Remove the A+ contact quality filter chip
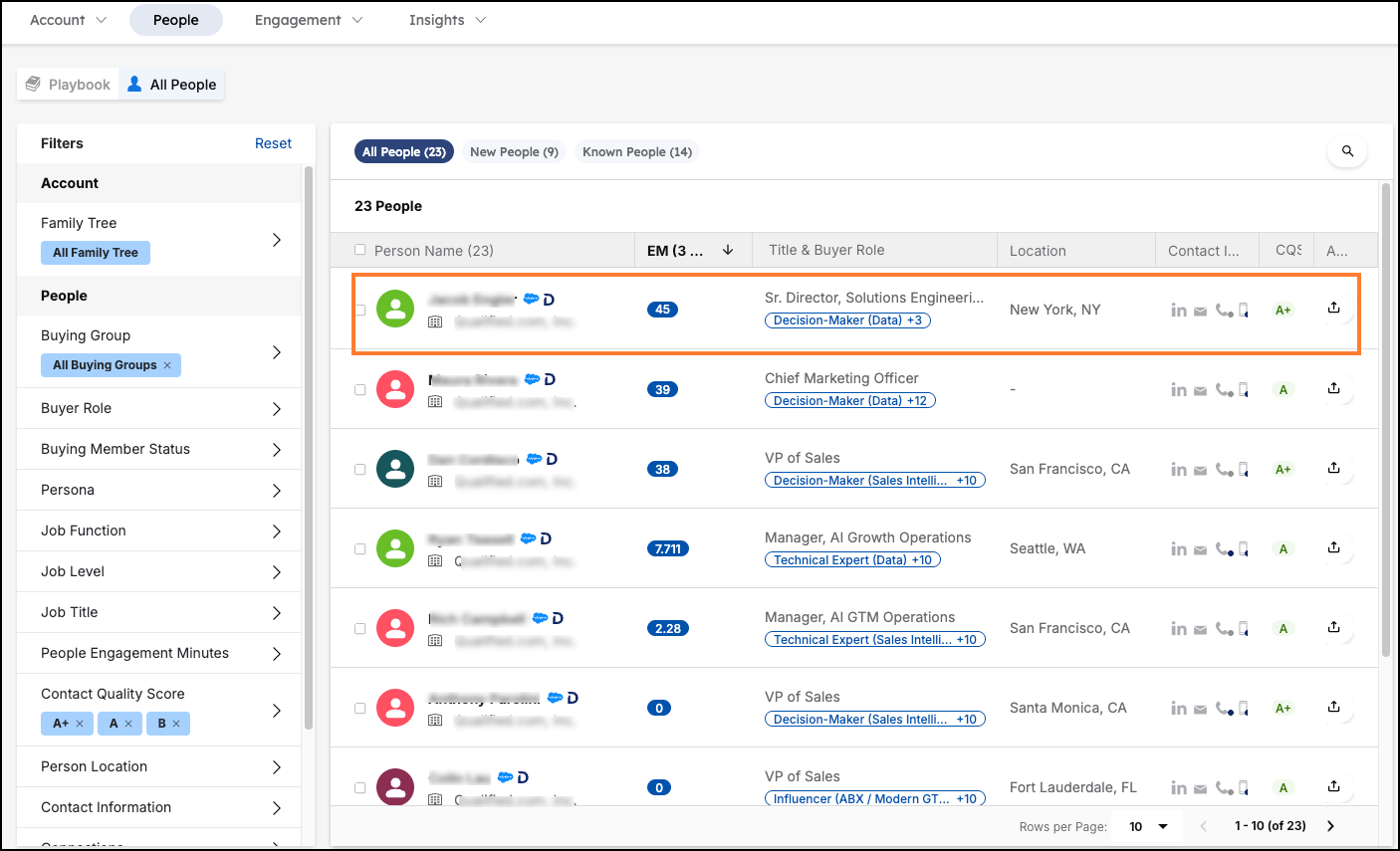Screen dimensions: 1400x851 pos(80,724)
